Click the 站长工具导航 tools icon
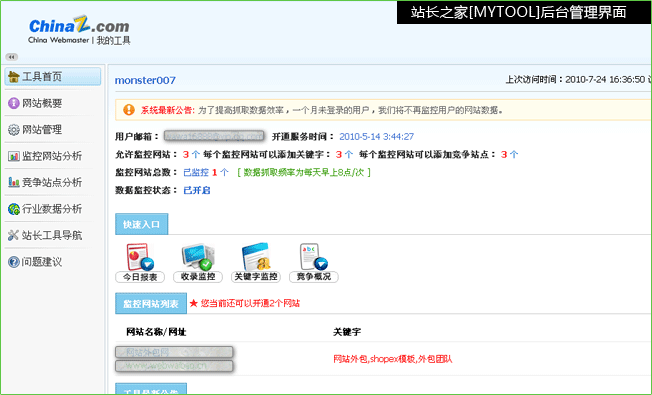 pos(13,235)
